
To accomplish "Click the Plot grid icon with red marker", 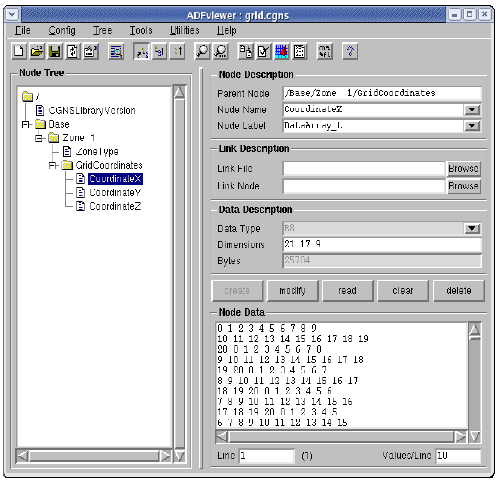I will (282, 51).
